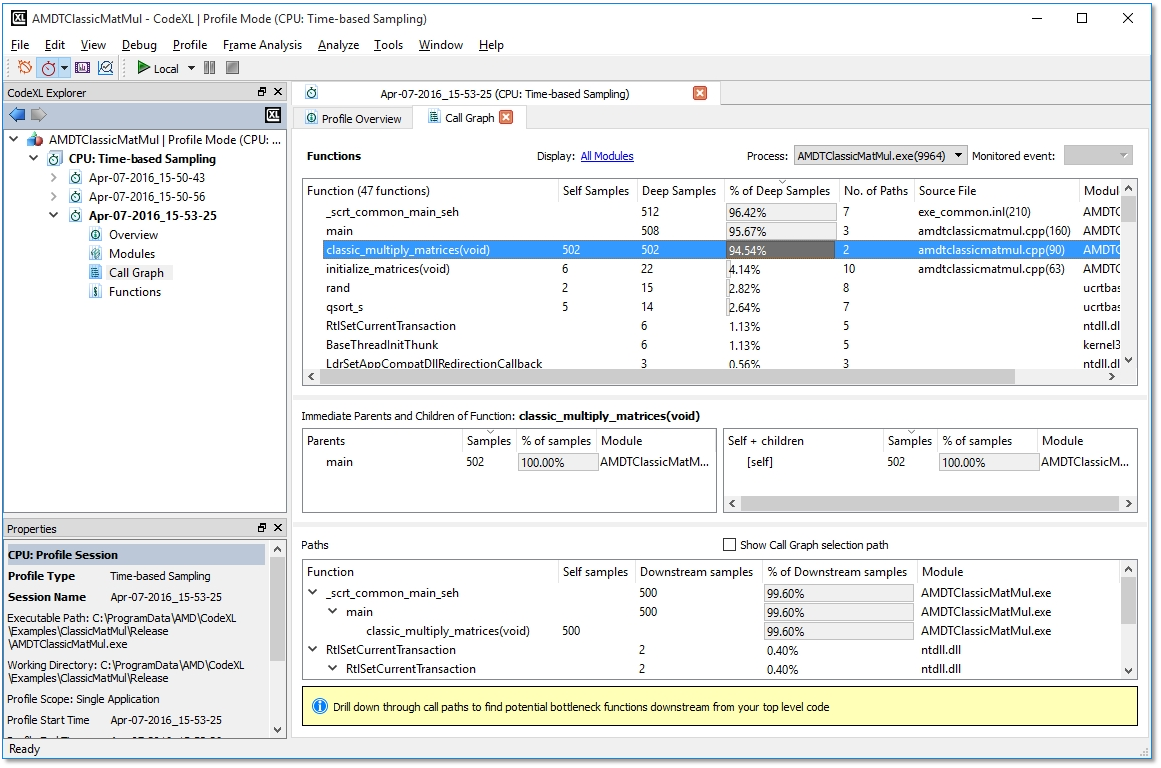Click the info icon in the yellow hint bar
Image resolution: width=1161 pixels, height=768 pixels.
click(x=320, y=707)
